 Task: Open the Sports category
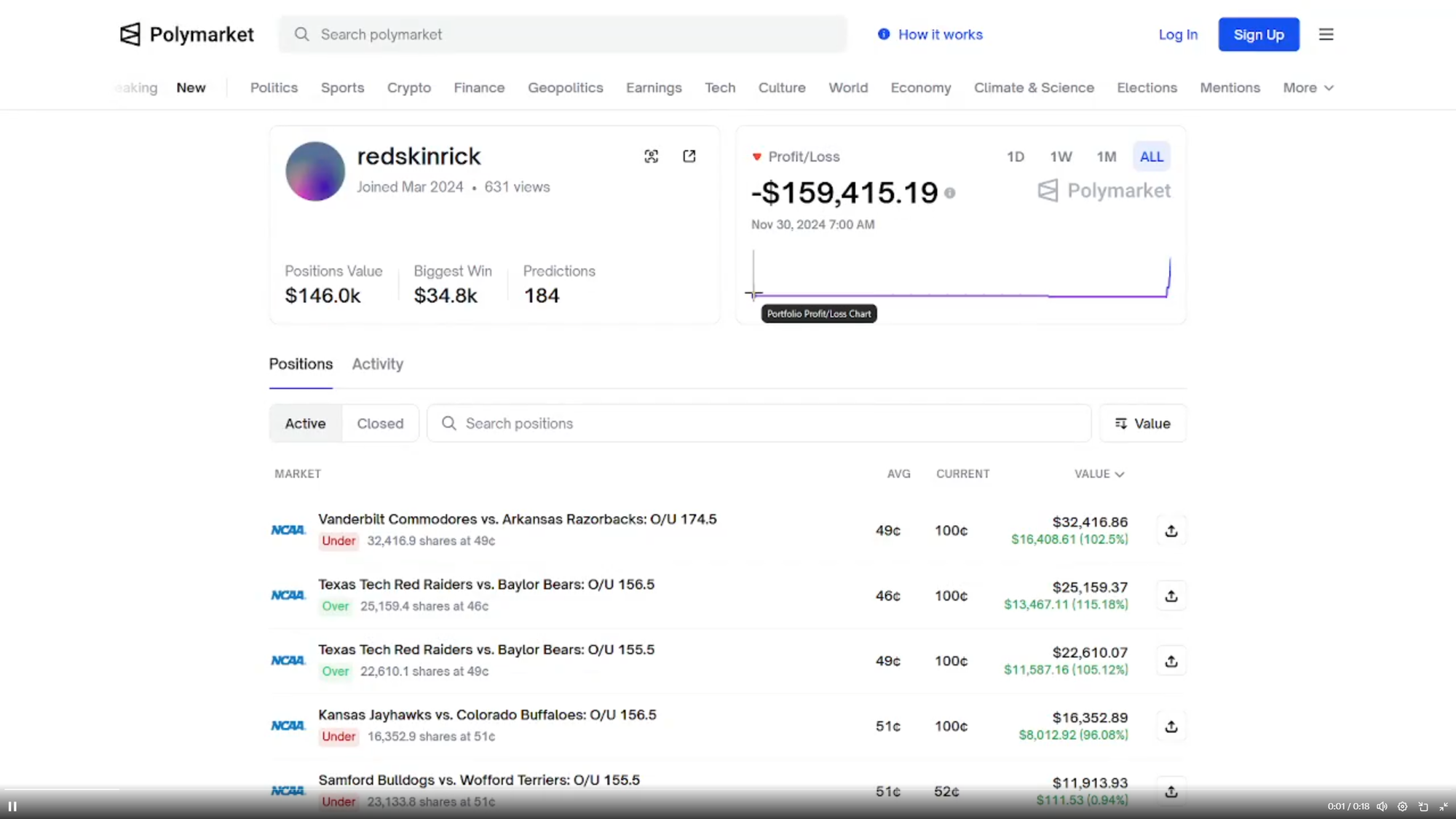(x=342, y=87)
